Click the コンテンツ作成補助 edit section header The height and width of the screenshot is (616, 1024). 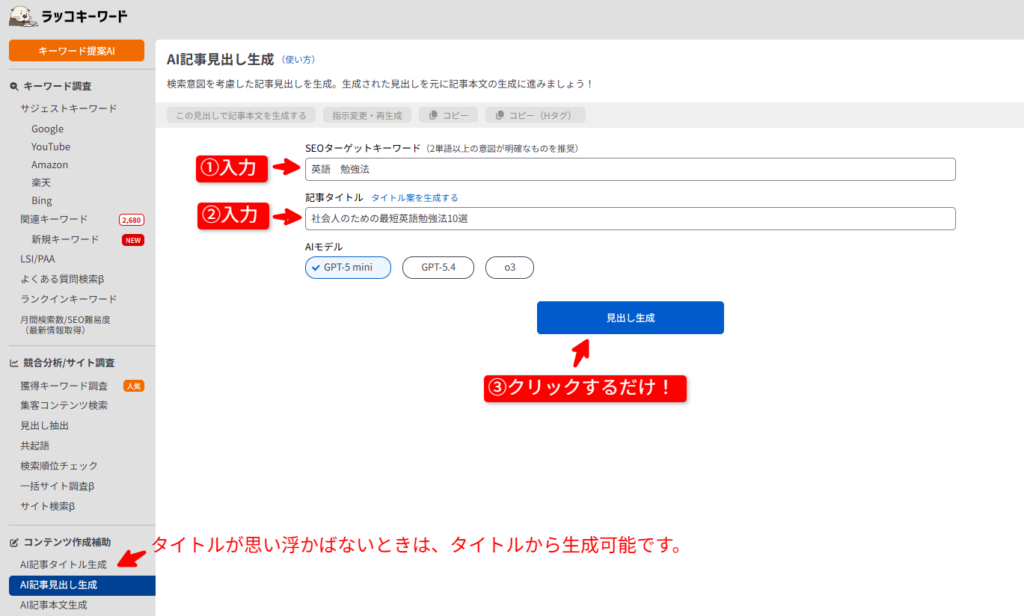(66, 543)
